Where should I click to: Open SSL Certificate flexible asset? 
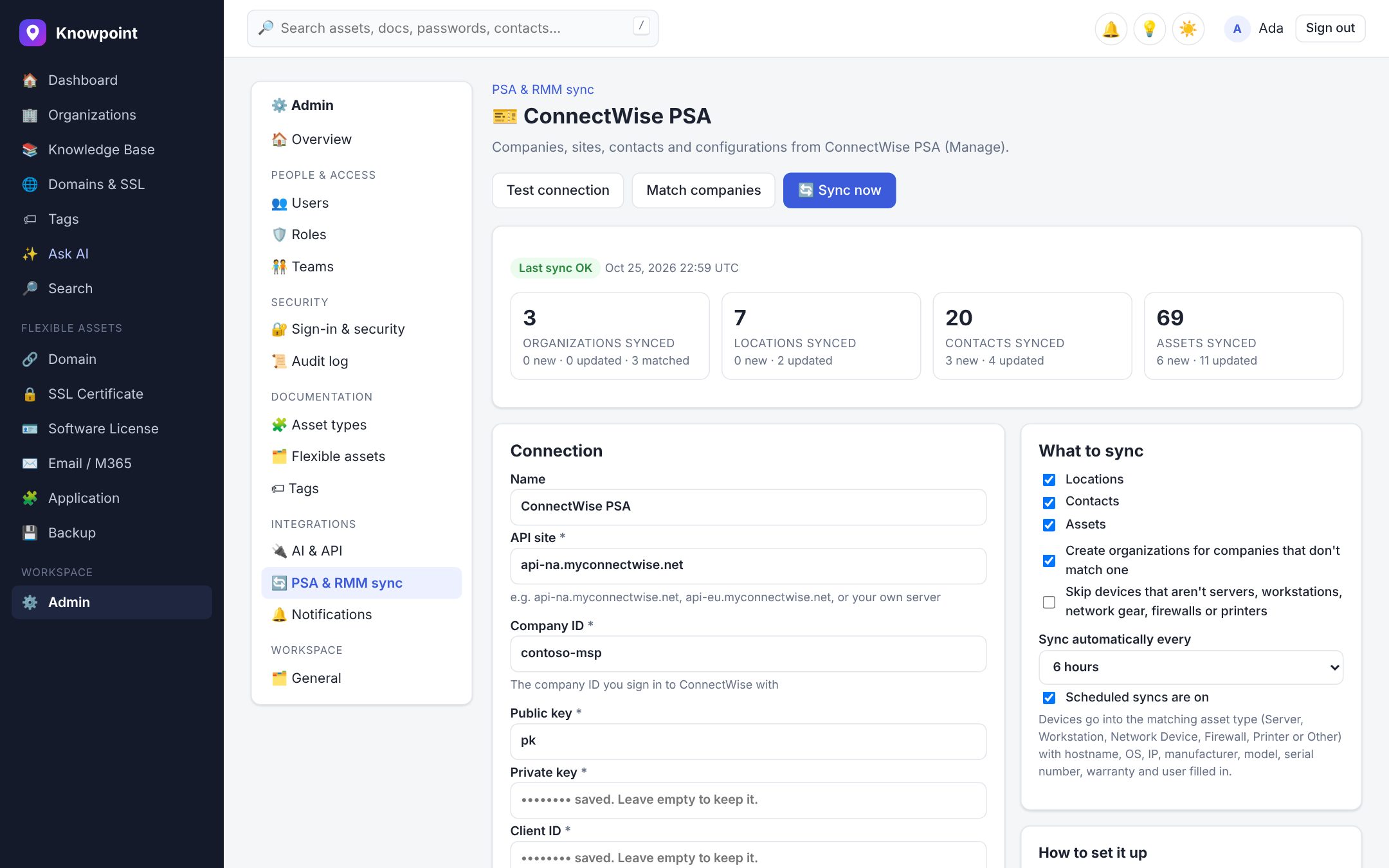(x=112, y=394)
